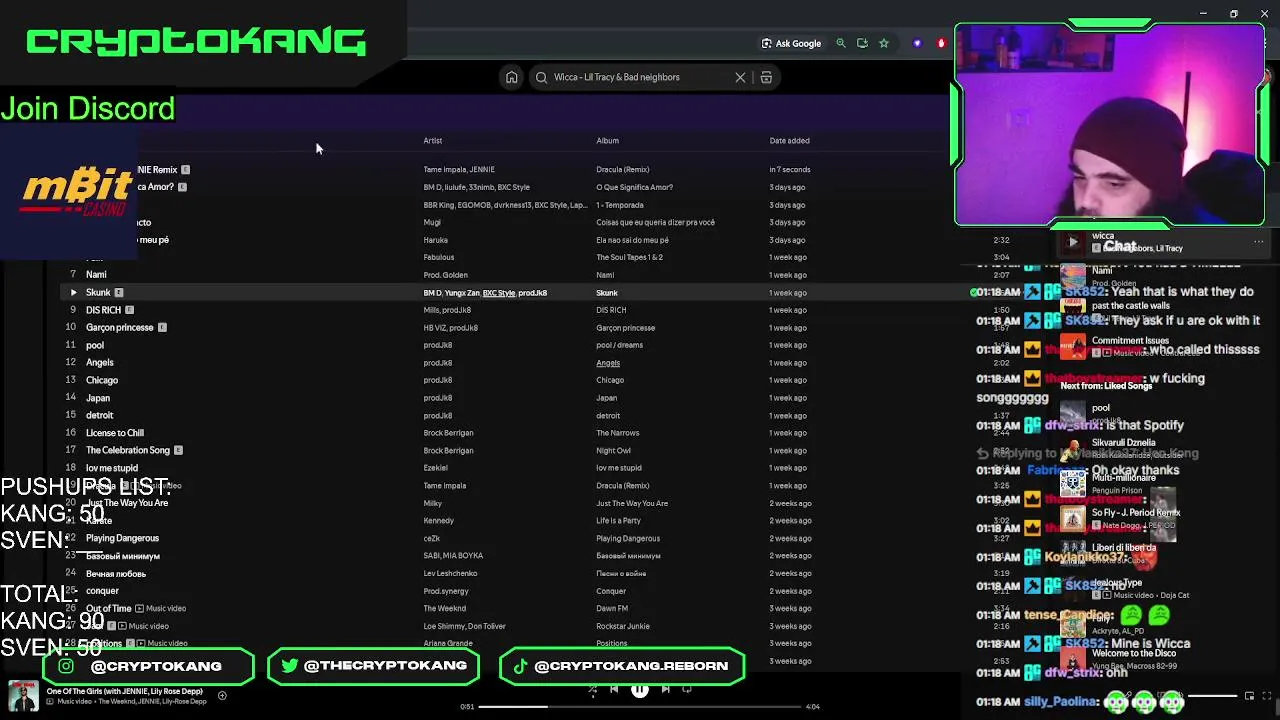Skip to the previous track
The image size is (1280, 720).
pos(614,689)
